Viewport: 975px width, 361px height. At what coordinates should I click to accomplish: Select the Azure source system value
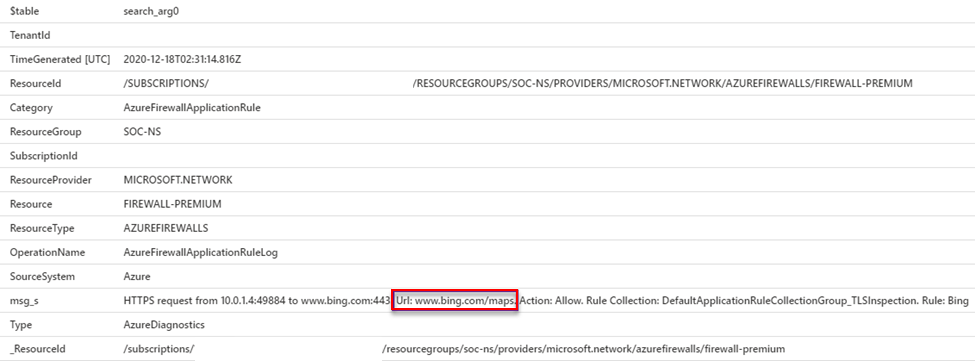[137, 276]
